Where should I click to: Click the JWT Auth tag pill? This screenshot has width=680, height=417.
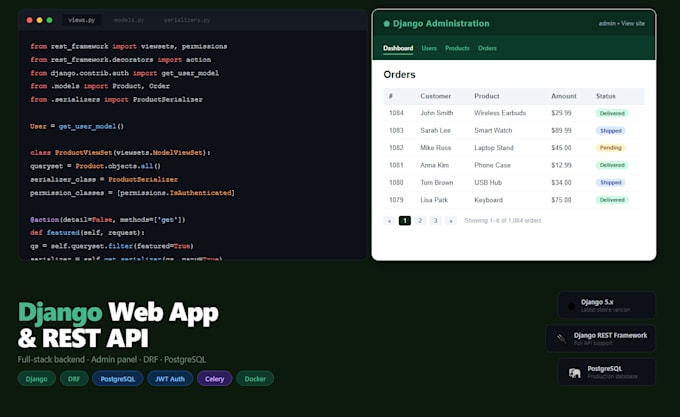pos(170,379)
